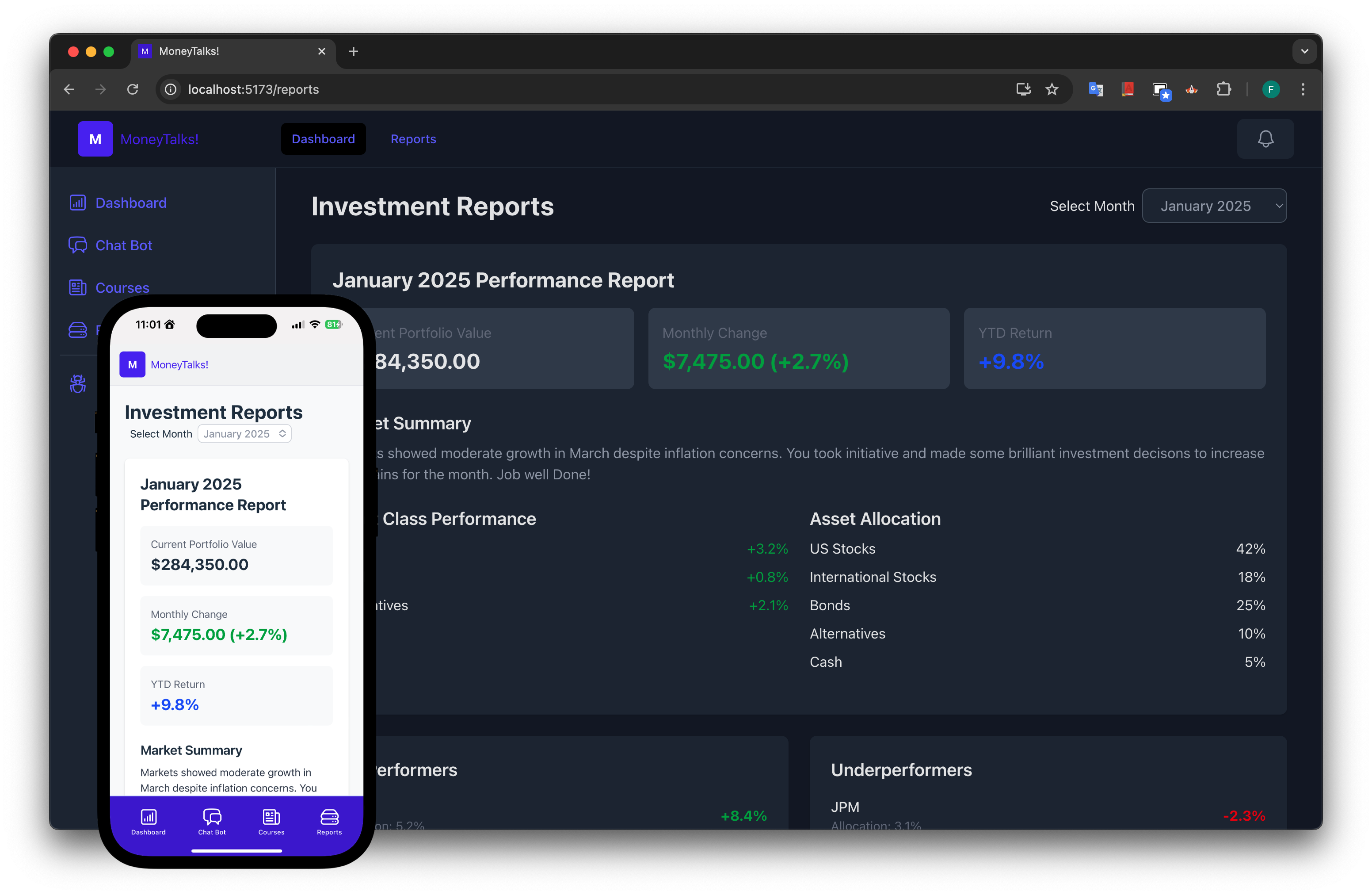Open browser Extensions puzzle icon

[1223, 89]
